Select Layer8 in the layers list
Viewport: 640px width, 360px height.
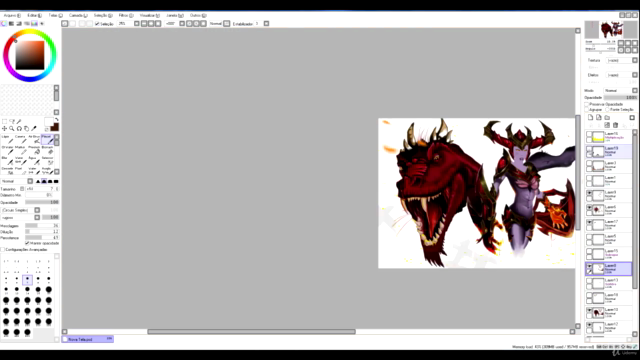[x=609, y=269]
